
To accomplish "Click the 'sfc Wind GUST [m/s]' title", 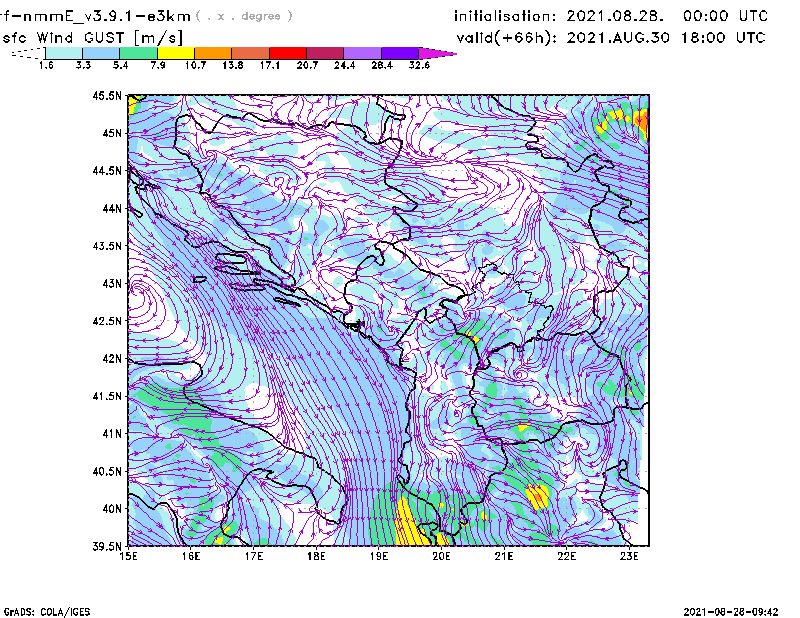I will [x=92, y=38].
